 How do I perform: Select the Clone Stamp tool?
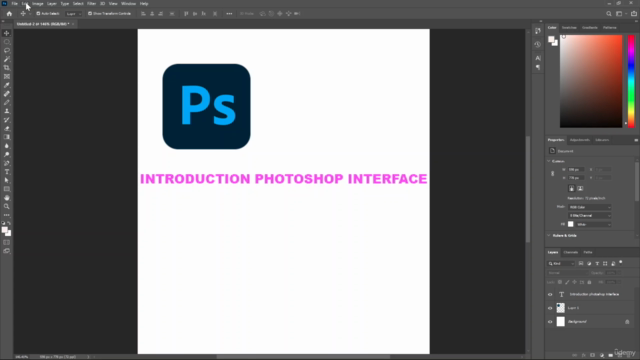pyautogui.click(x=7, y=111)
